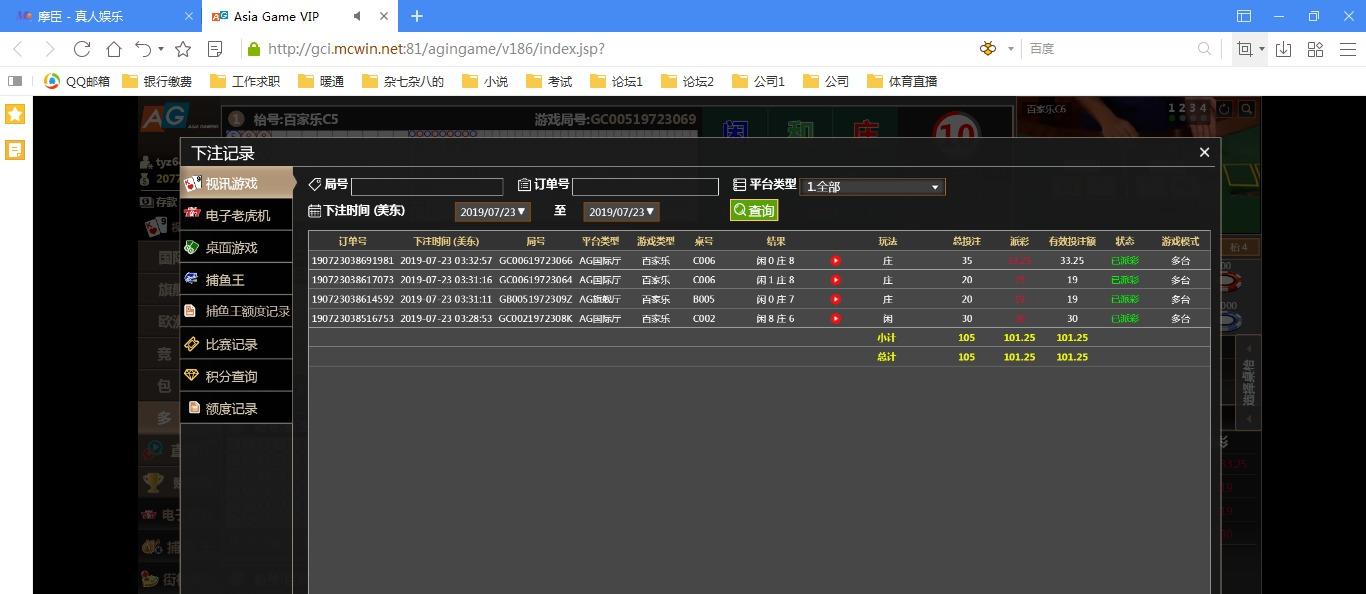Close the 下注记录 dialog
The width and height of the screenshot is (1366, 594).
click(x=1204, y=152)
